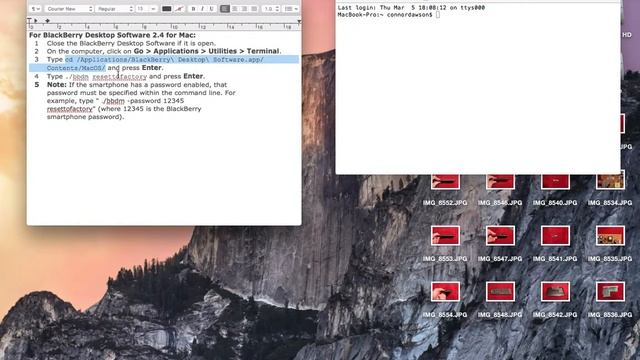Viewport: 640px width, 360px height.
Task: Open the list bullets and numbering dropdown
Action: [291, 9]
